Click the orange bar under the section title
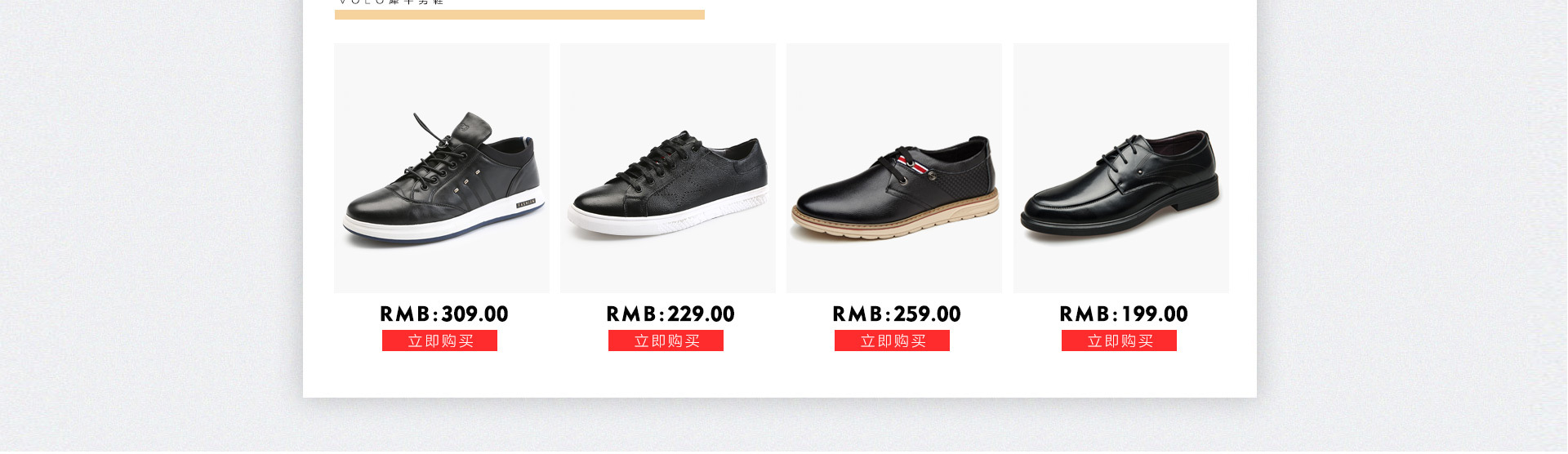This screenshot has width=1568, height=454. tap(519, 15)
